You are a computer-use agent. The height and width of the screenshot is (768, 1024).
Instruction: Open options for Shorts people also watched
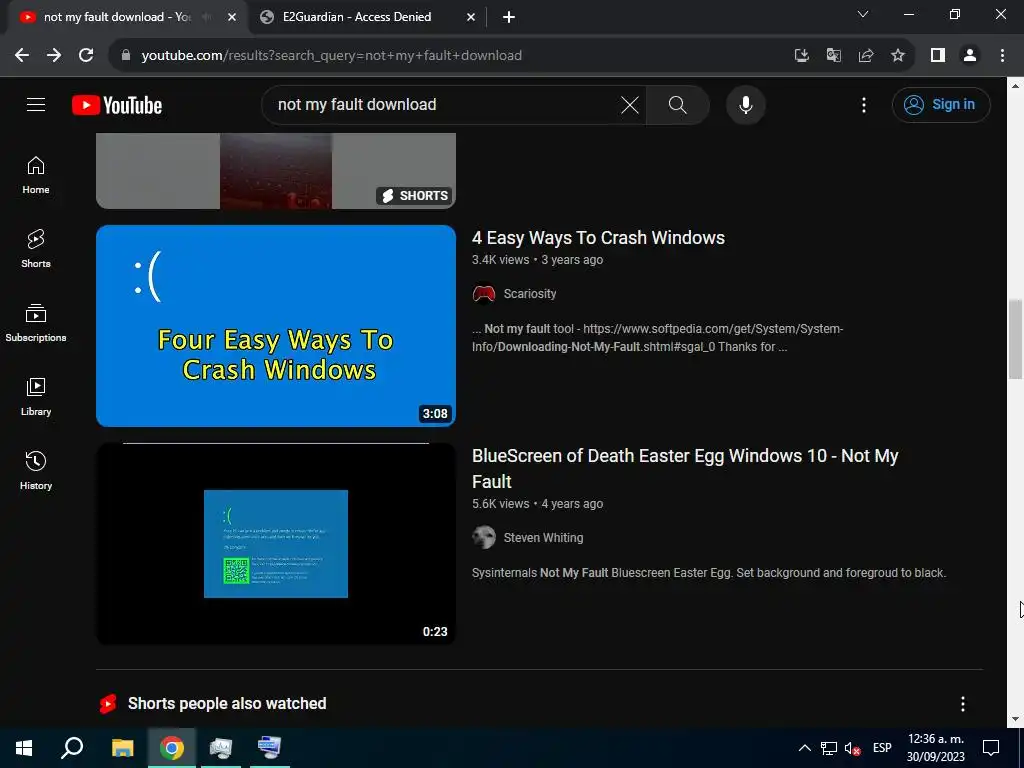[x=963, y=704]
